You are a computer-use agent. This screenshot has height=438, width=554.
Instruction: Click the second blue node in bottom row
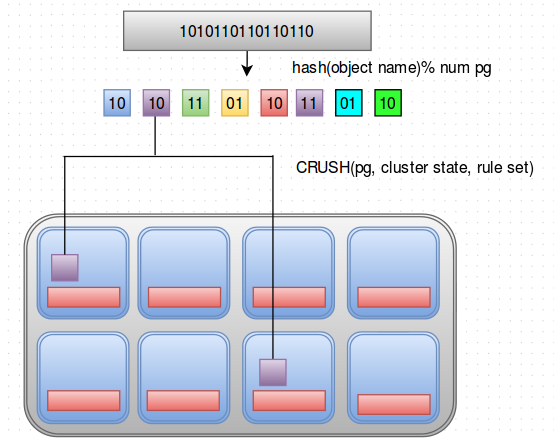point(184,377)
